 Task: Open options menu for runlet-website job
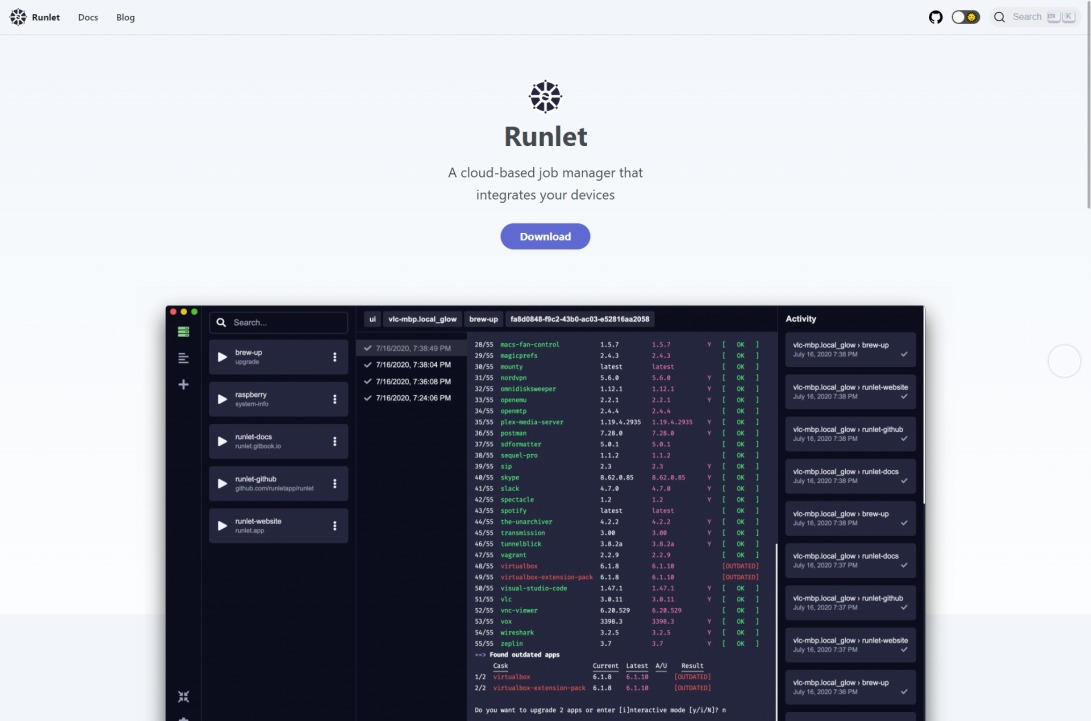pyautogui.click(x=335, y=525)
